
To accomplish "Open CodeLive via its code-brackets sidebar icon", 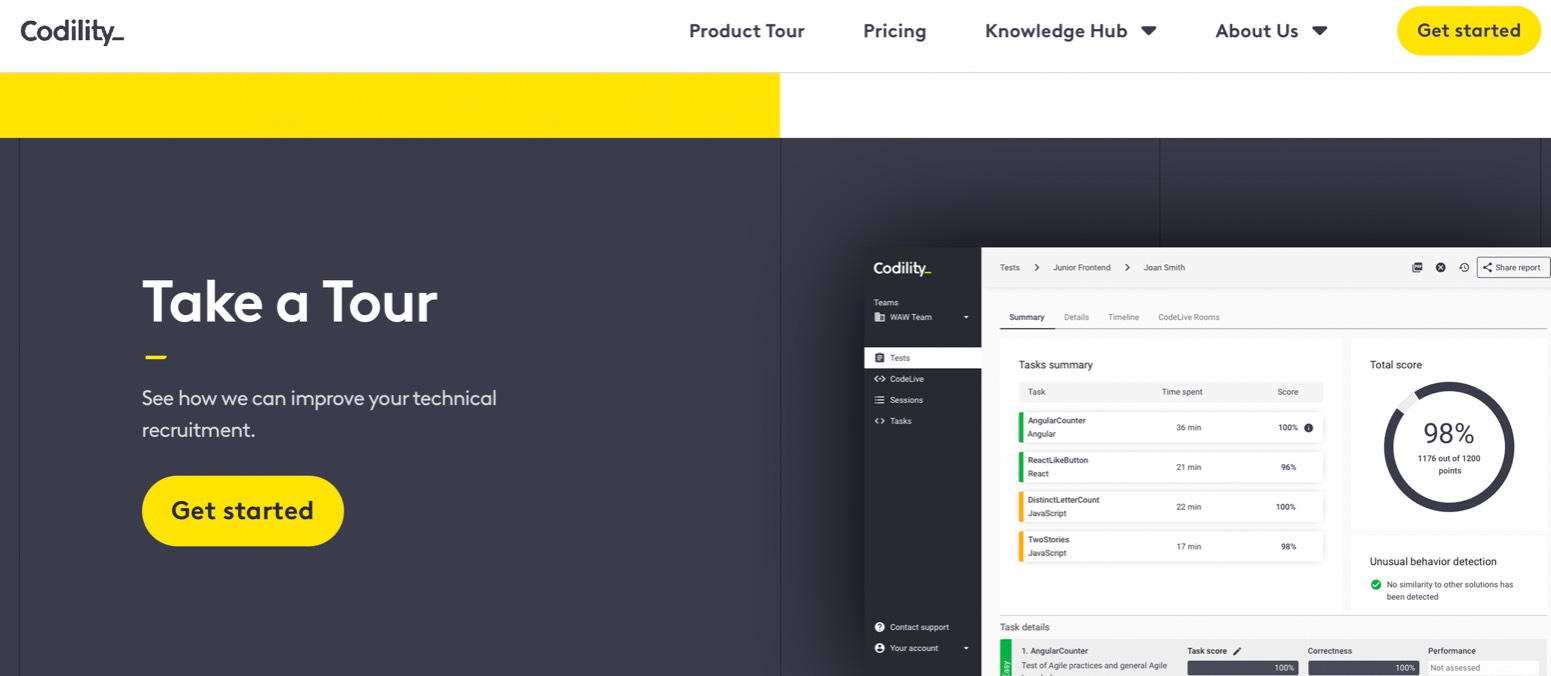I will point(880,379).
